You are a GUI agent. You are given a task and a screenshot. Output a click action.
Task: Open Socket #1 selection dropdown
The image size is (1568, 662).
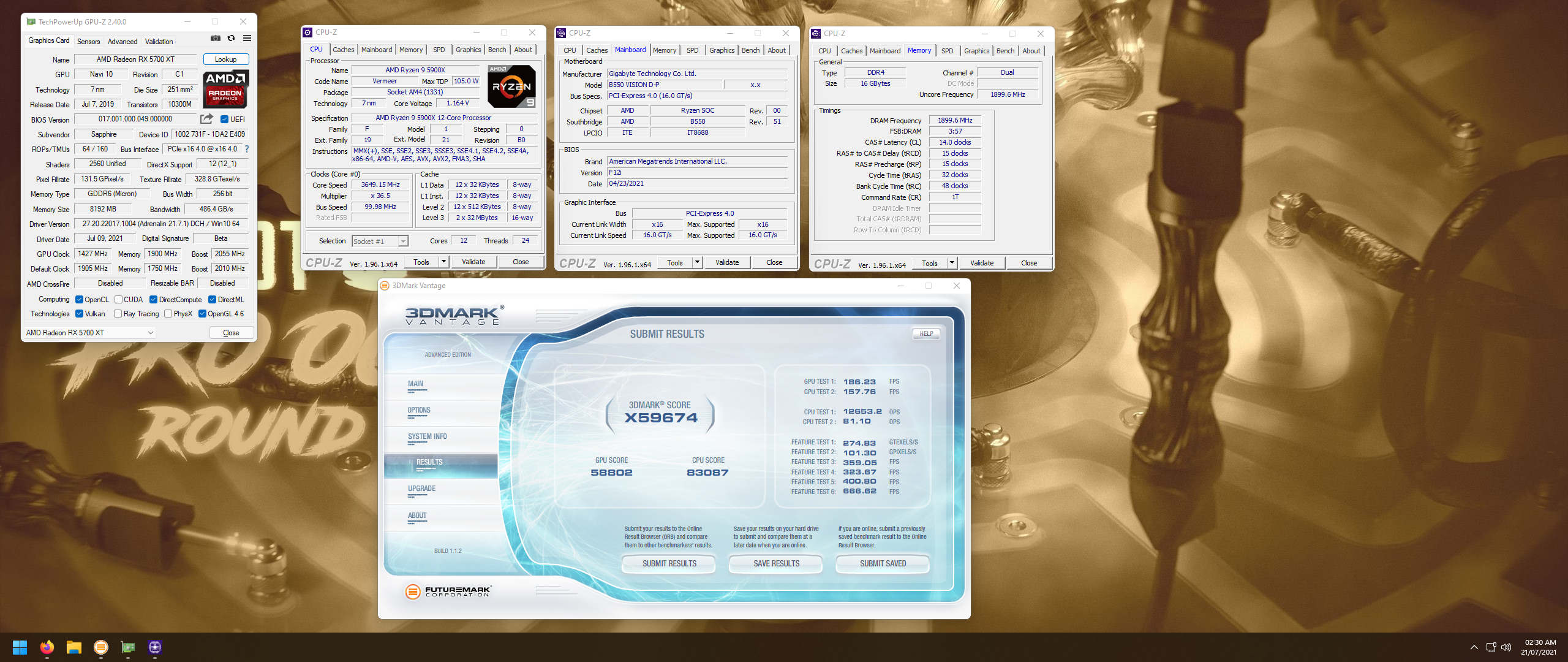(x=380, y=242)
